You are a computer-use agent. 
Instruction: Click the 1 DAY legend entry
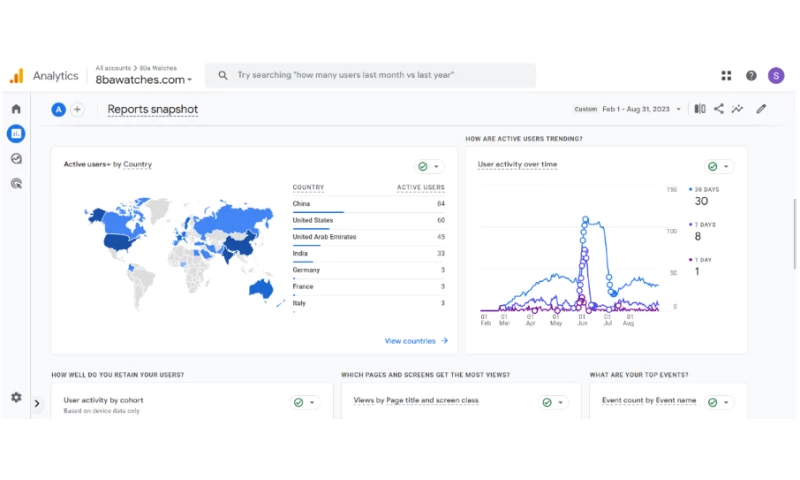[x=700, y=266]
